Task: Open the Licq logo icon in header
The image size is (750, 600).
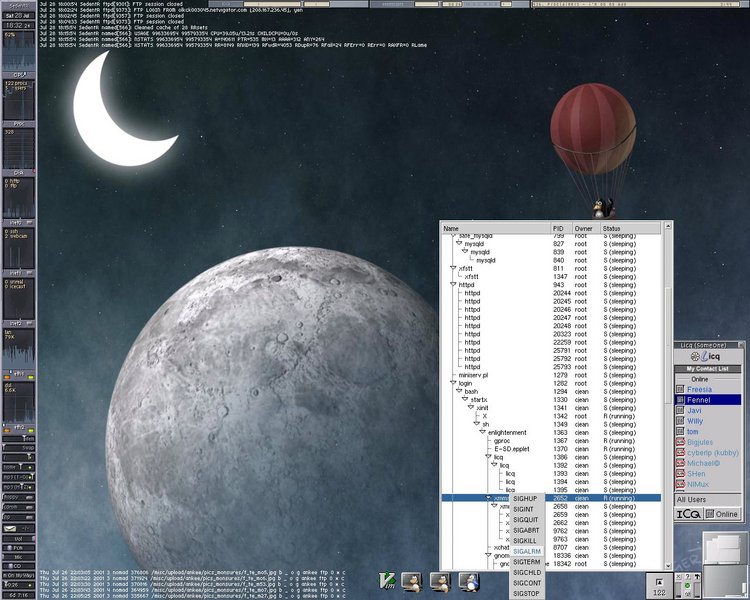Action: (x=707, y=356)
